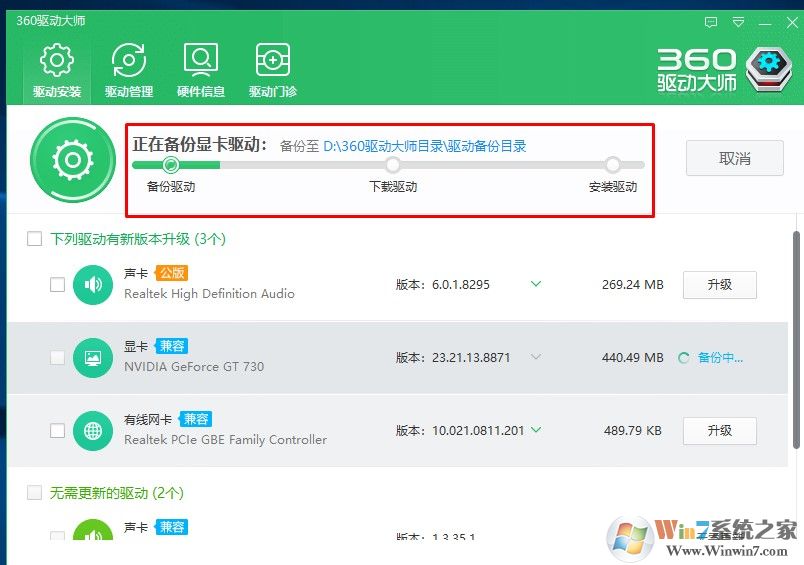Open the backup path D:\360驱动大师目录\驱动备份目录 link
Viewport: 804px width, 565px height.
point(425,146)
